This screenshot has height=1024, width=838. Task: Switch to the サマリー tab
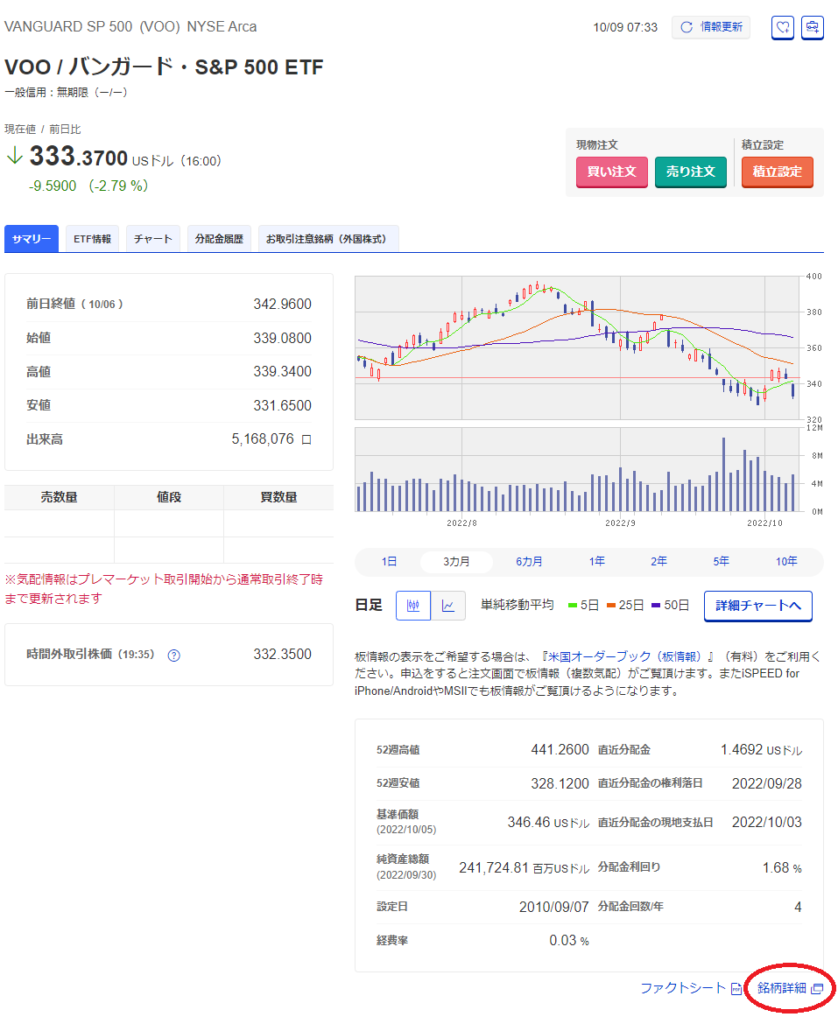(x=31, y=239)
